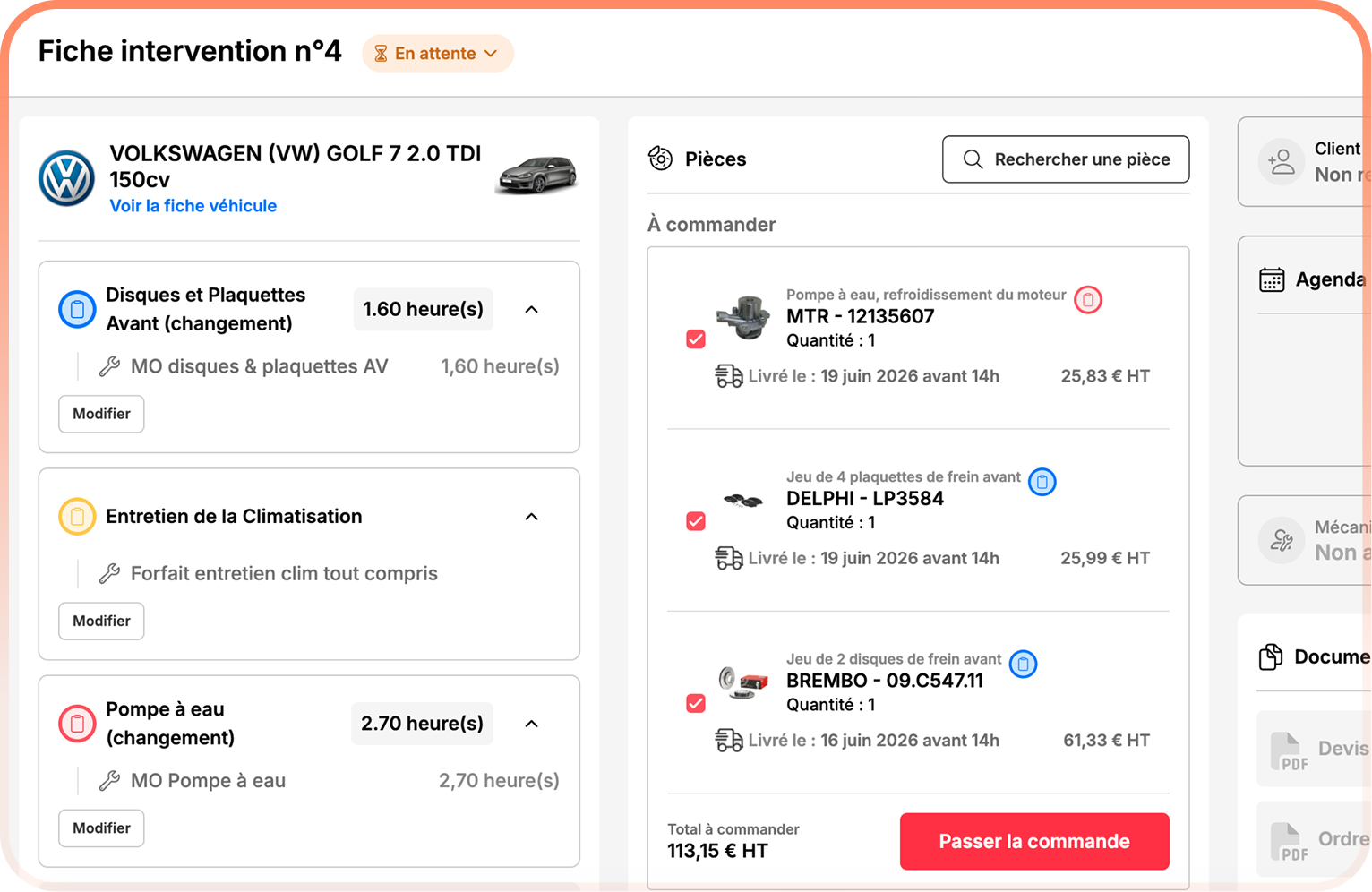The height and width of the screenshot is (892, 1372).
Task: Click the brake discs product image
Action: pyautogui.click(x=743, y=683)
